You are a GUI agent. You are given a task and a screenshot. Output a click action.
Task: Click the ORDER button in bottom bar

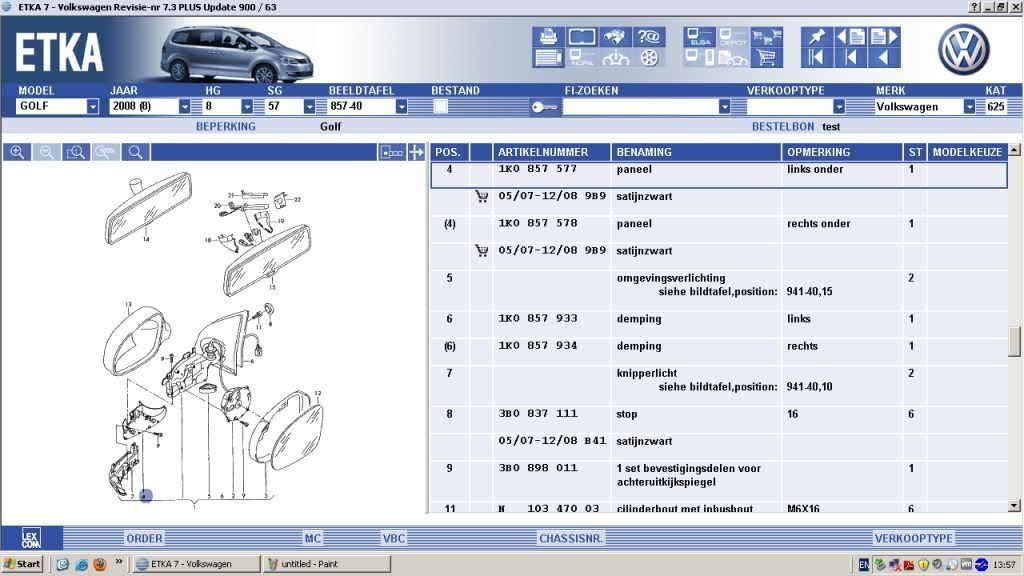[144, 538]
